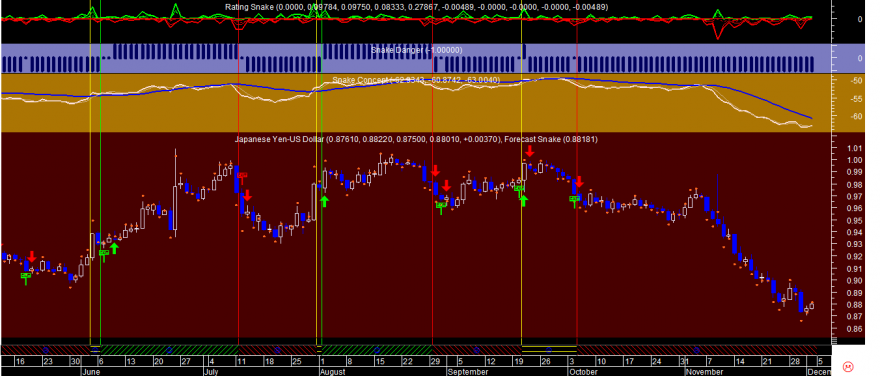Click the red M icon in the bottom-right corner

(847, 367)
